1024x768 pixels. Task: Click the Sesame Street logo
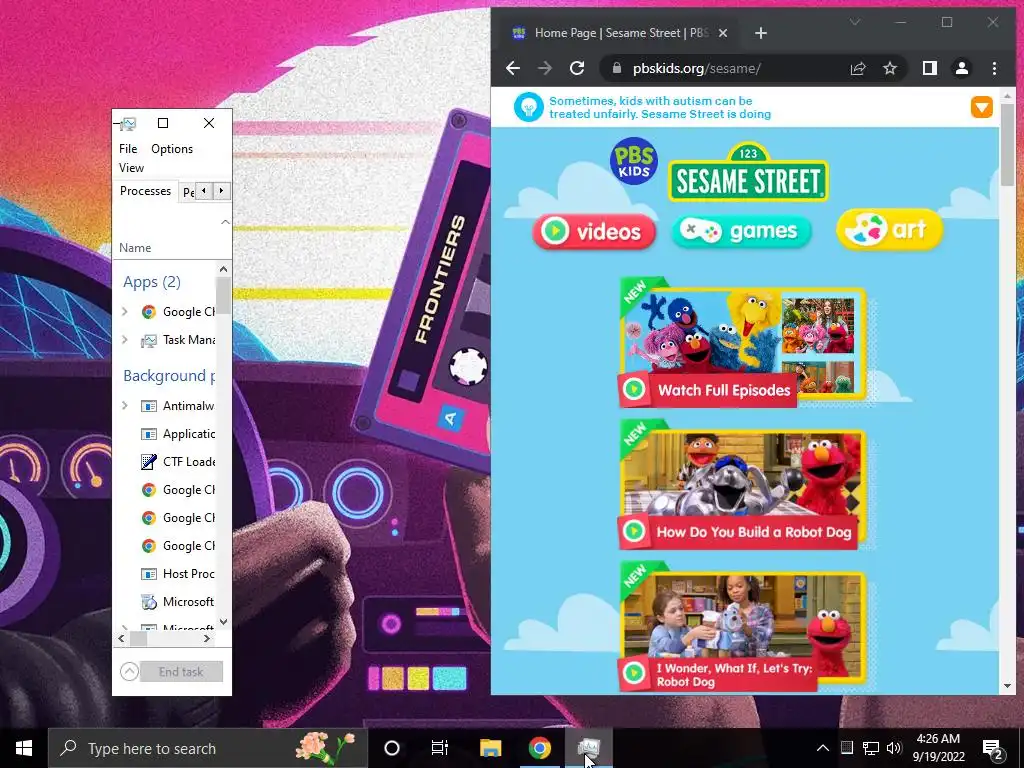point(748,172)
